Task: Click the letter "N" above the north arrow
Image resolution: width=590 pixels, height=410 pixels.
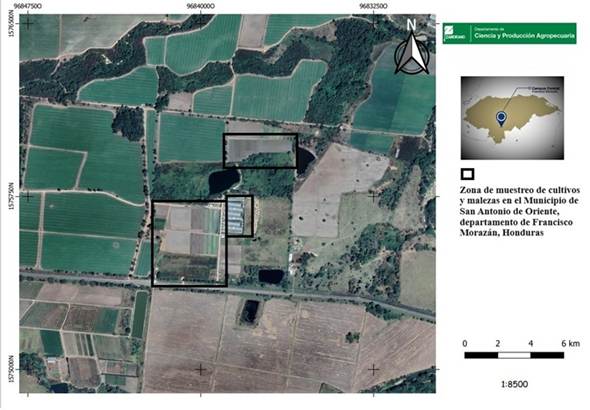Action: 411,25
